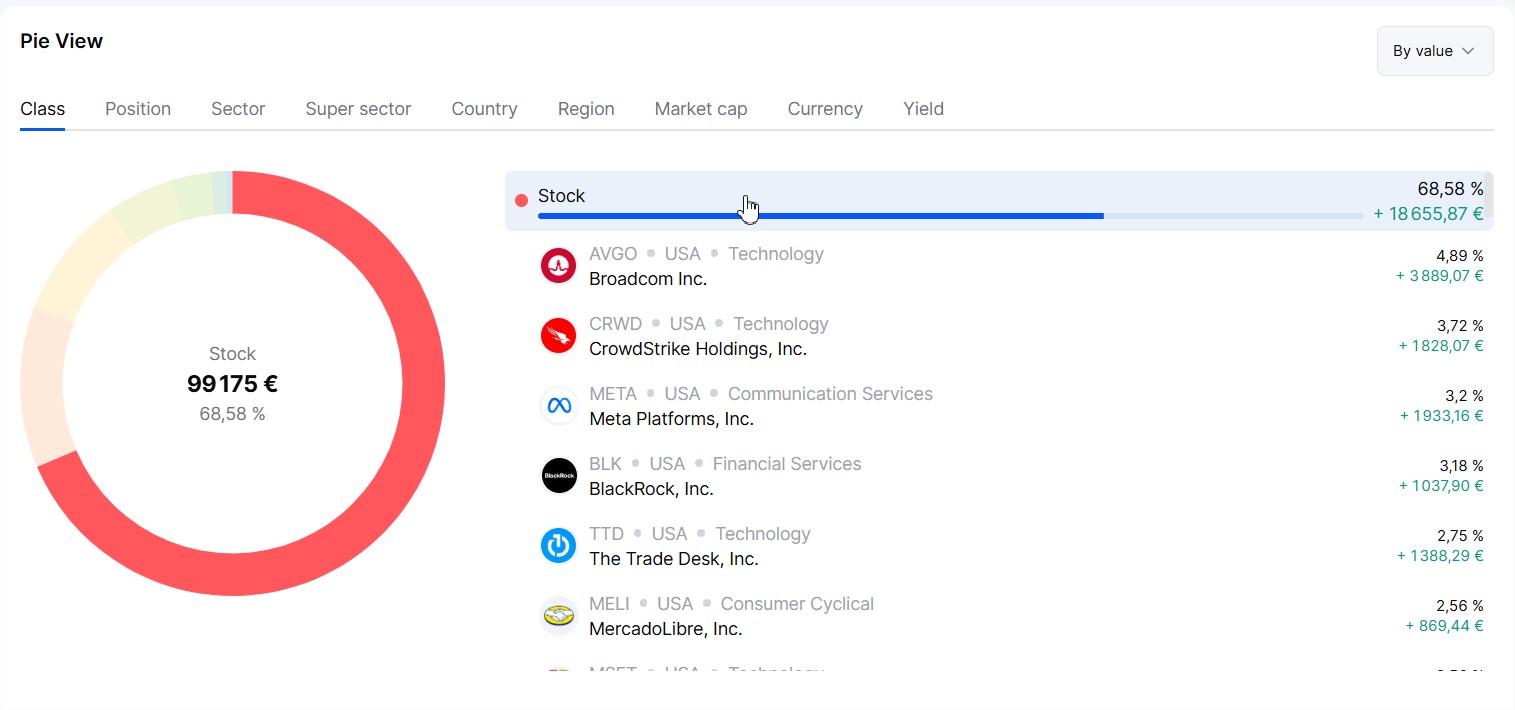Click the + 18 655,87 € stock gain

[x=1428, y=213]
